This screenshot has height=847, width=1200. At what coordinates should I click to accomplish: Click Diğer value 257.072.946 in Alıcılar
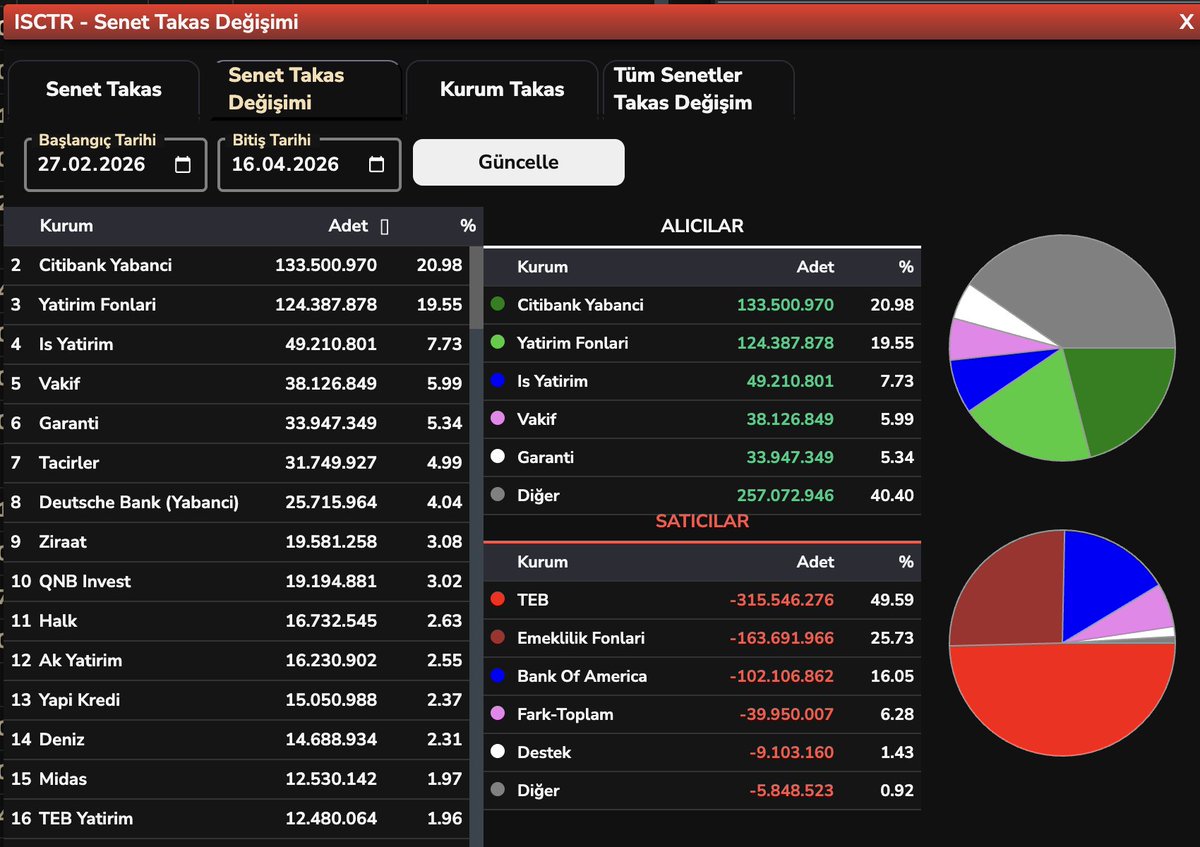pos(785,495)
